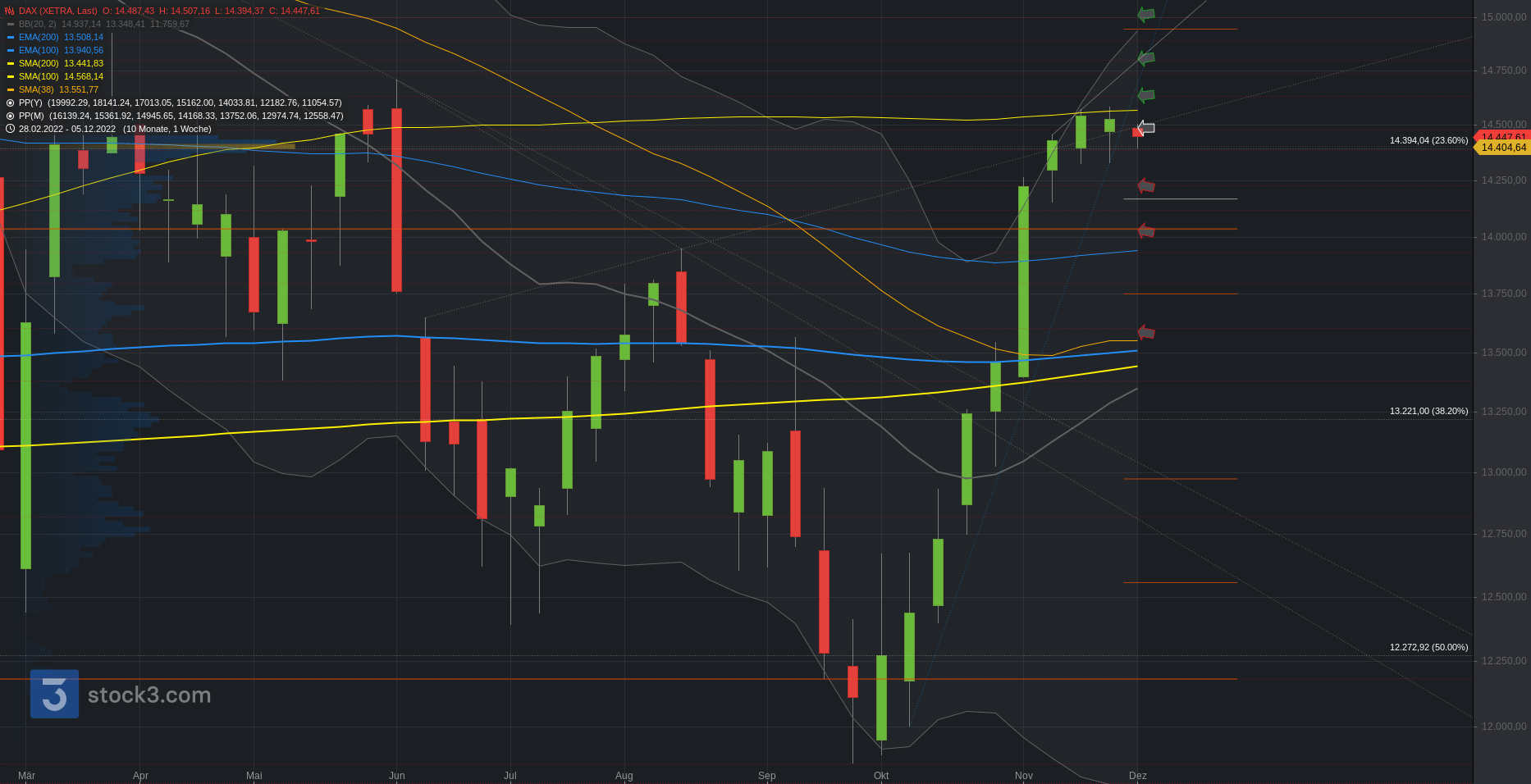The height and width of the screenshot is (784, 1531).
Task: Click the 12.272,92 (50.00%) Fibonacci label
Action: click(1428, 647)
